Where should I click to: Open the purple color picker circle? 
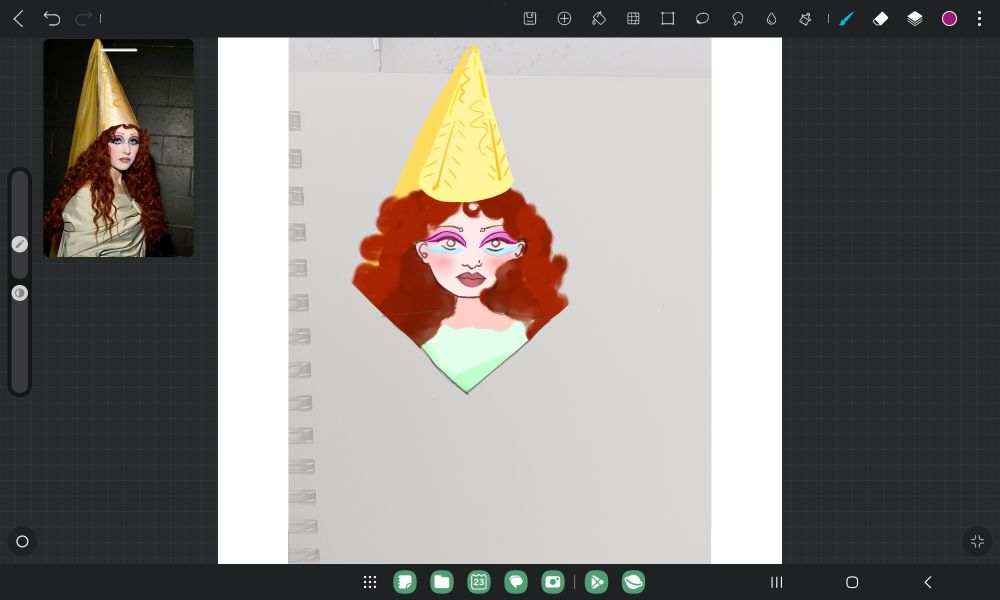click(950, 18)
